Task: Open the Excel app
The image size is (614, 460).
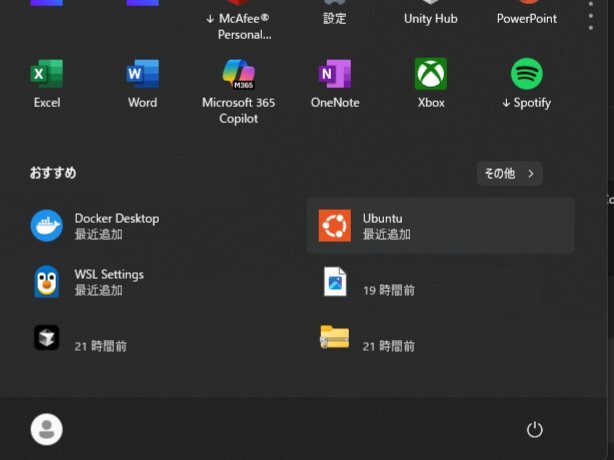Action: pyautogui.click(x=47, y=84)
